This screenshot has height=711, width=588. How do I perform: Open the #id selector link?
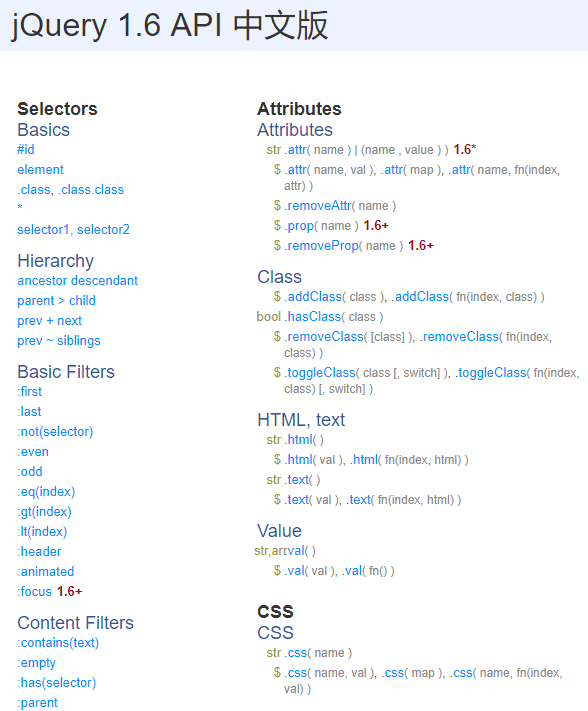click(26, 150)
